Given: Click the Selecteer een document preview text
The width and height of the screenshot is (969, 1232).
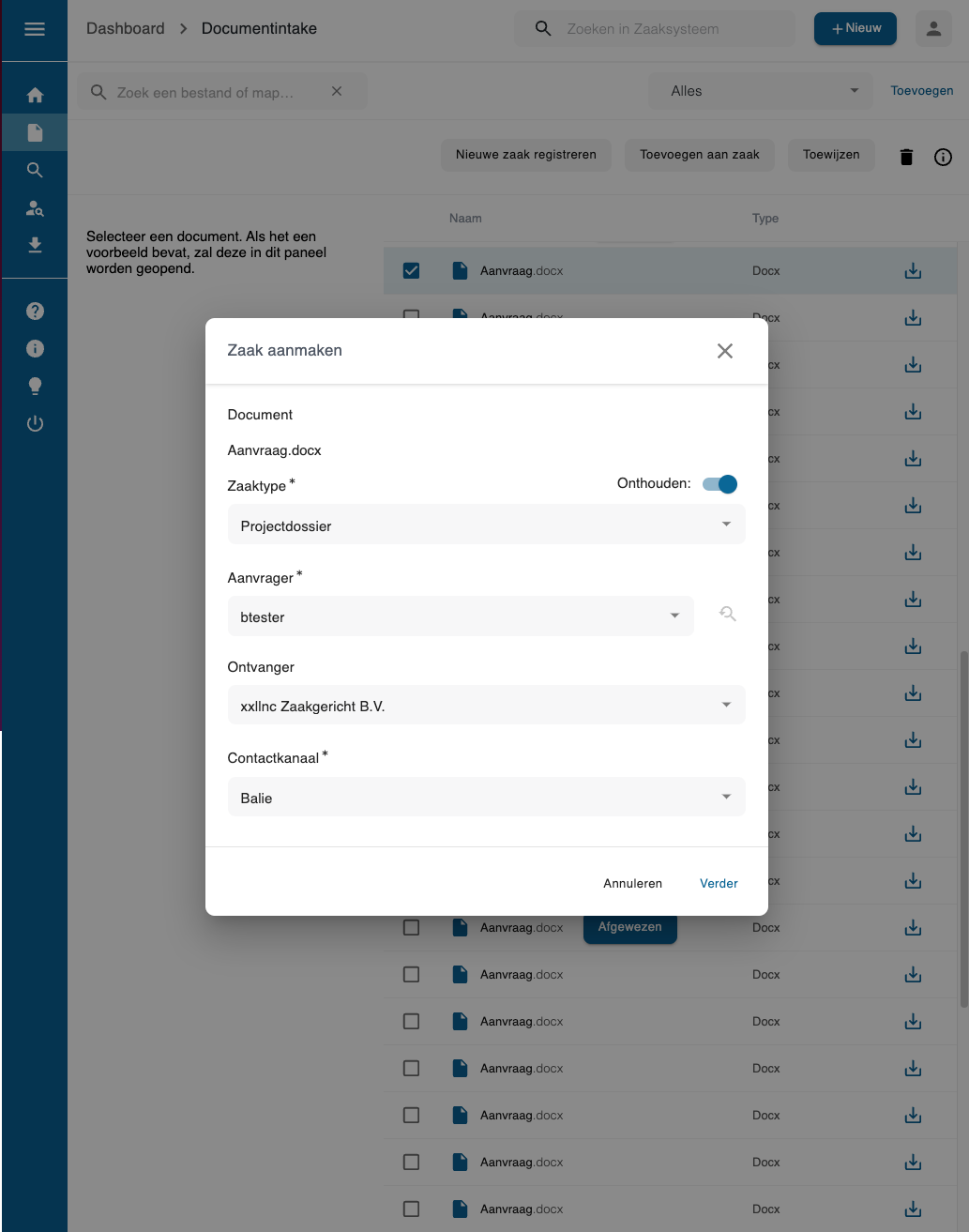Looking at the screenshot, I should click(x=206, y=252).
